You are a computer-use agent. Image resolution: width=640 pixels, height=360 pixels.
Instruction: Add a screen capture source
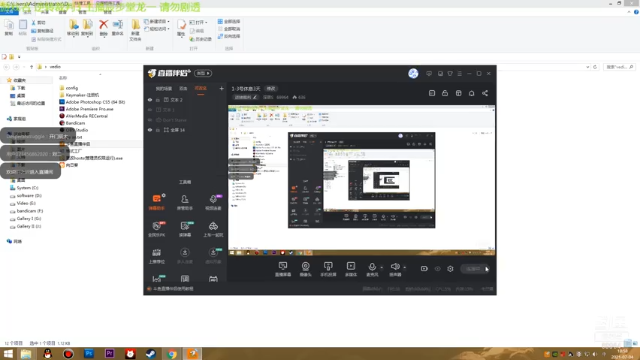click(283, 269)
